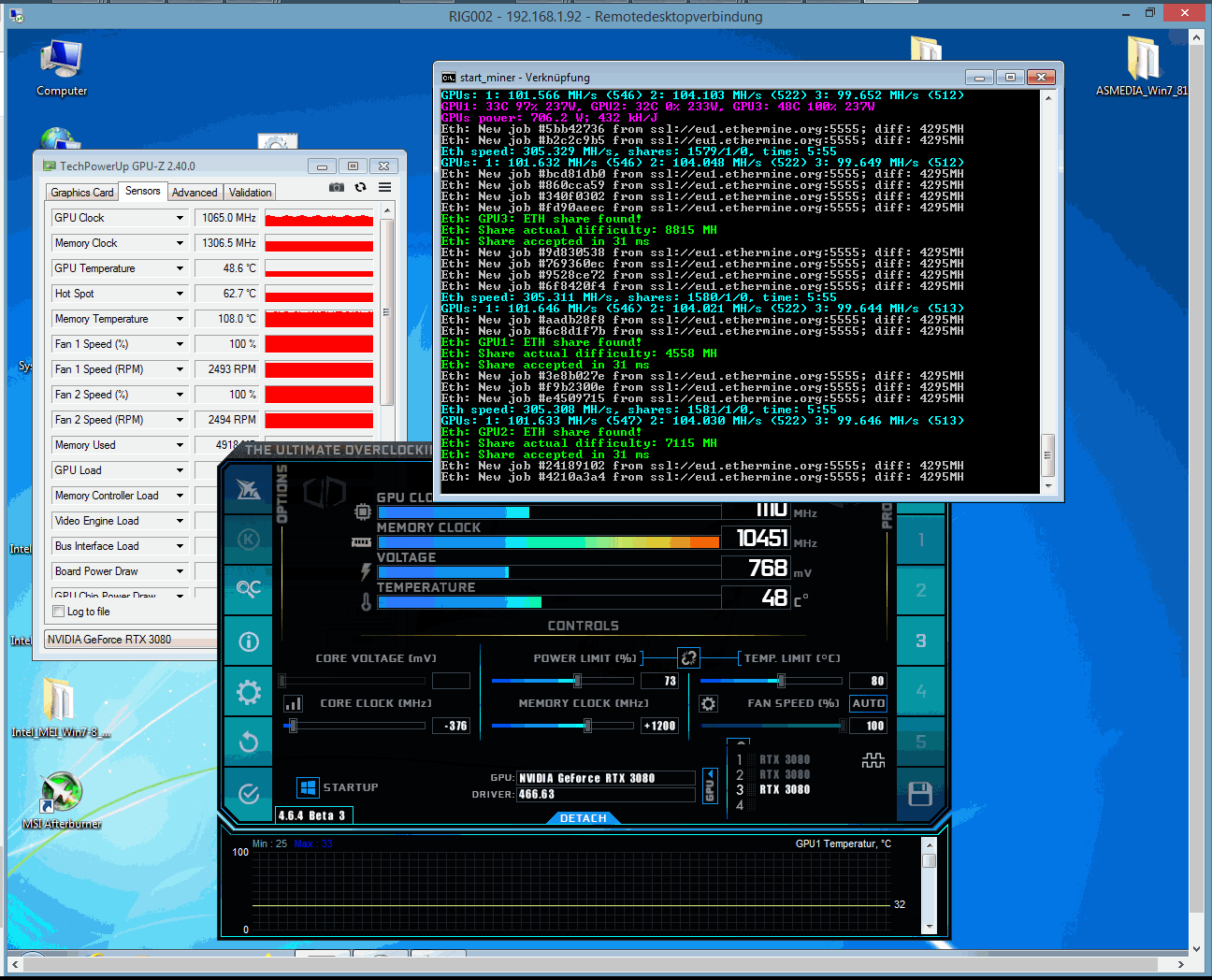The height and width of the screenshot is (980, 1212).
Task: Apply the Afterburner overclock settings
Action: point(248,794)
